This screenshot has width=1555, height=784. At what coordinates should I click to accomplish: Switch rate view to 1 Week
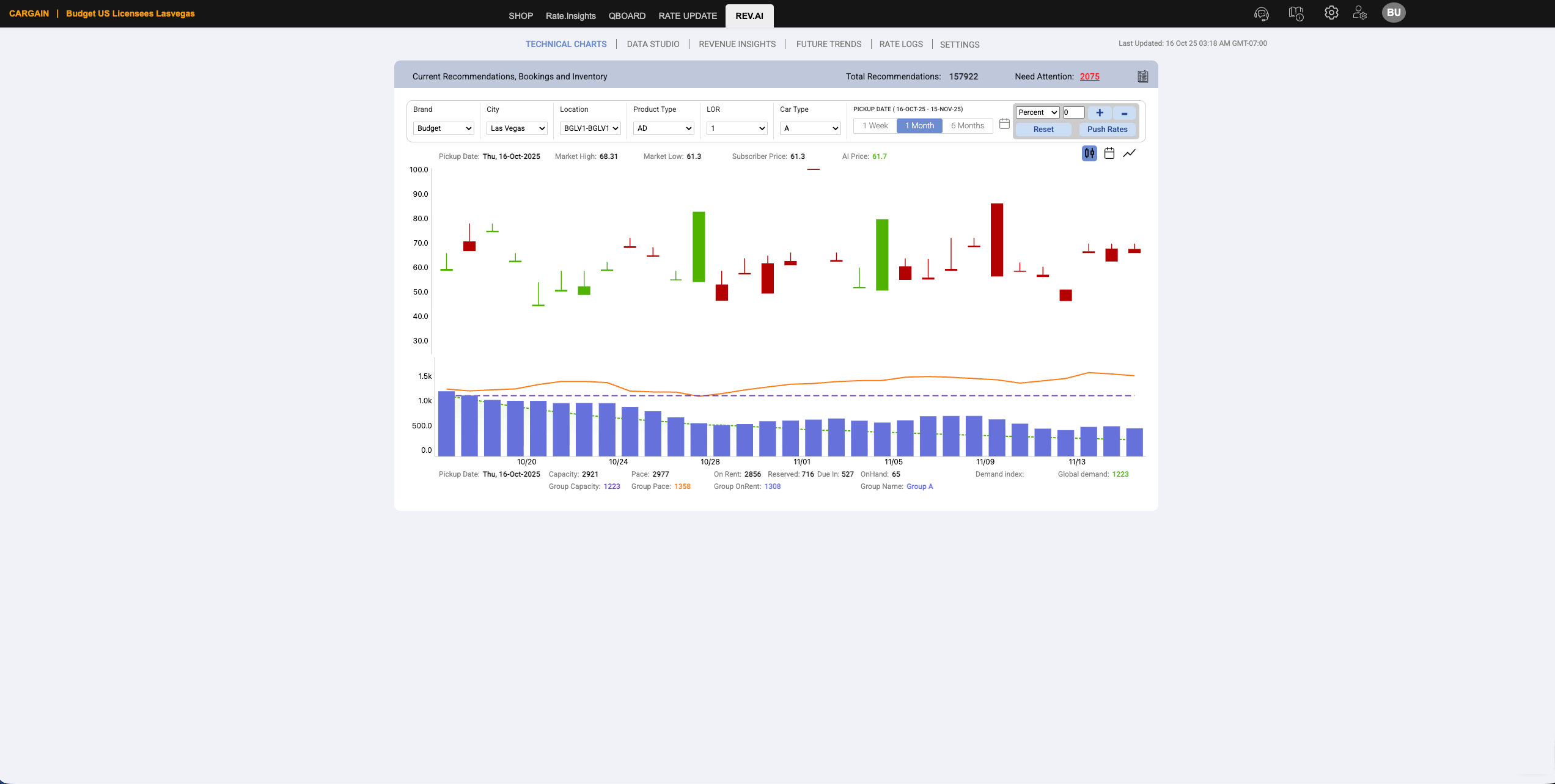coord(873,125)
